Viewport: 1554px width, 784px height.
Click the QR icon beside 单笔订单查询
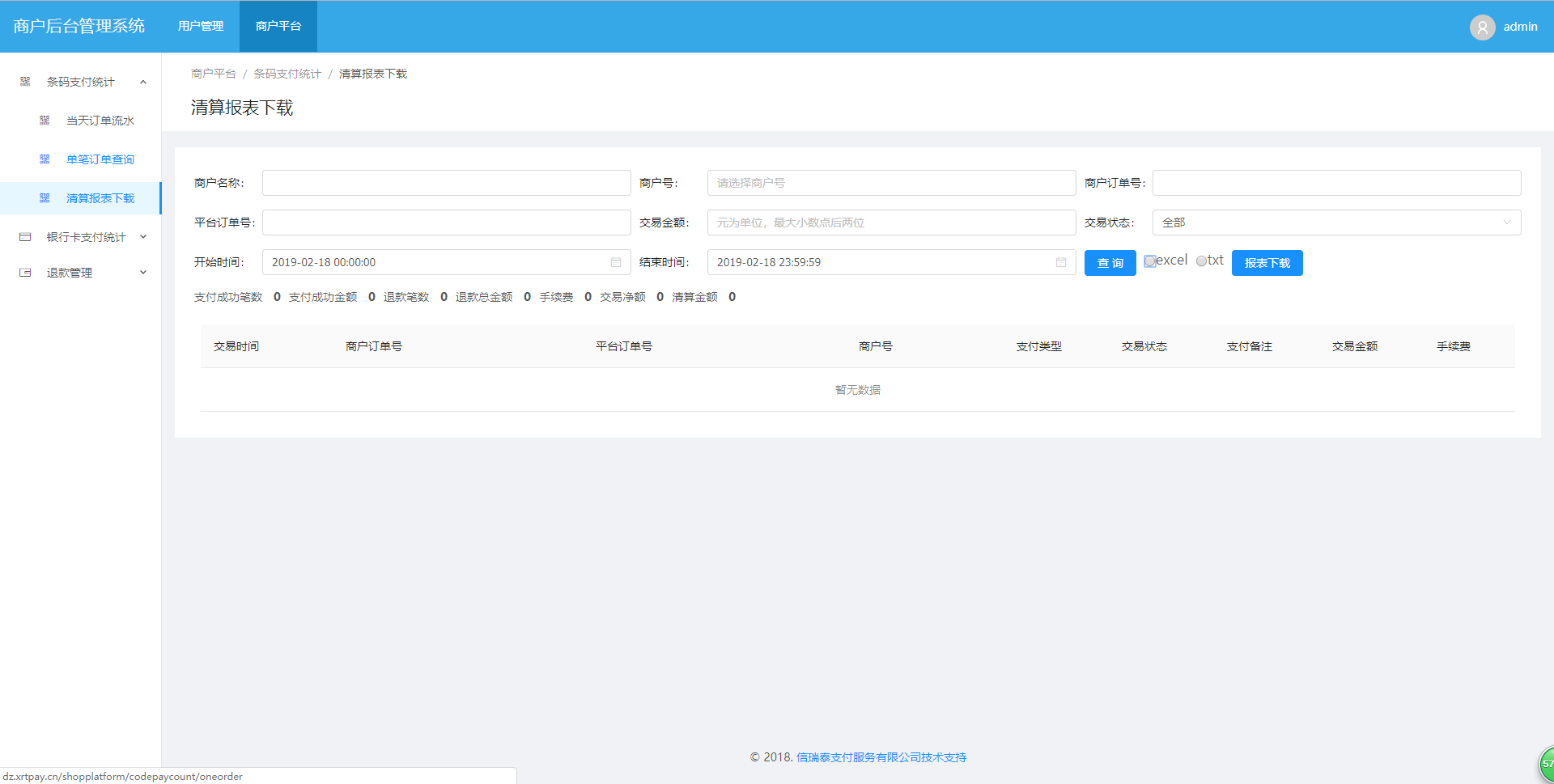coord(45,159)
